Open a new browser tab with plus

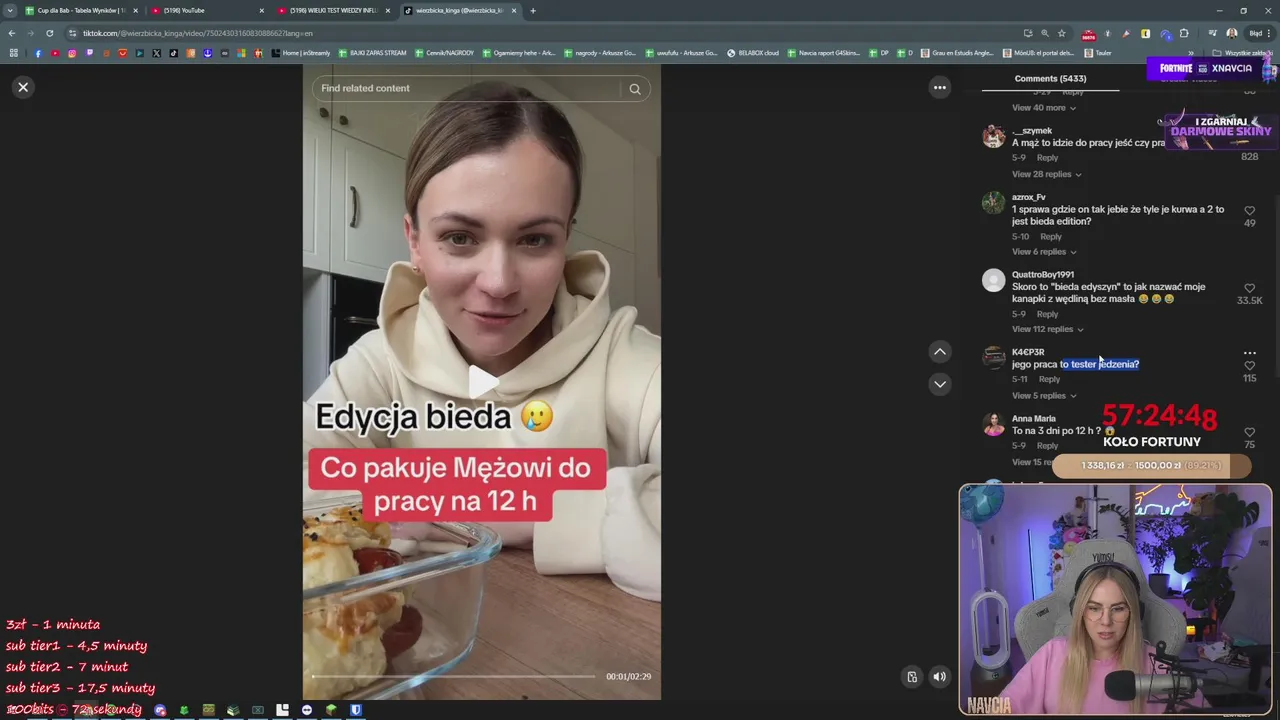coord(533,10)
